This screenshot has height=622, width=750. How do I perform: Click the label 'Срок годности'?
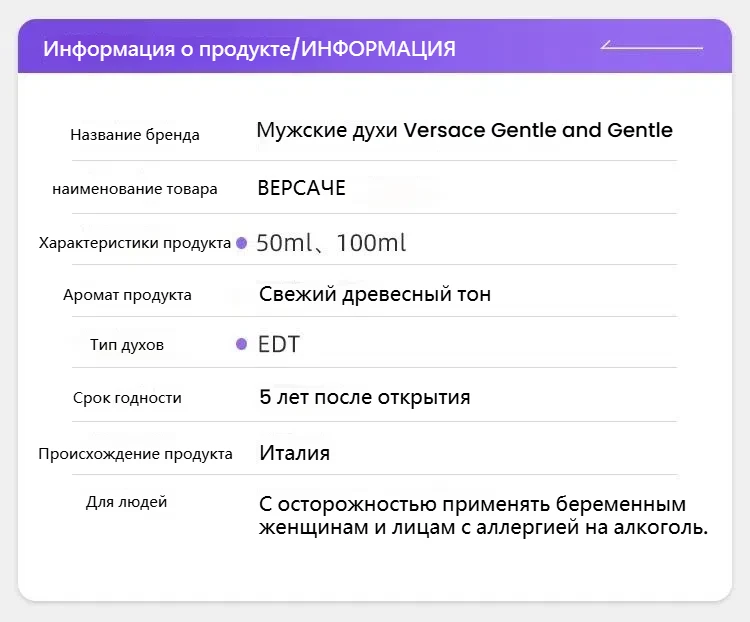(x=127, y=398)
